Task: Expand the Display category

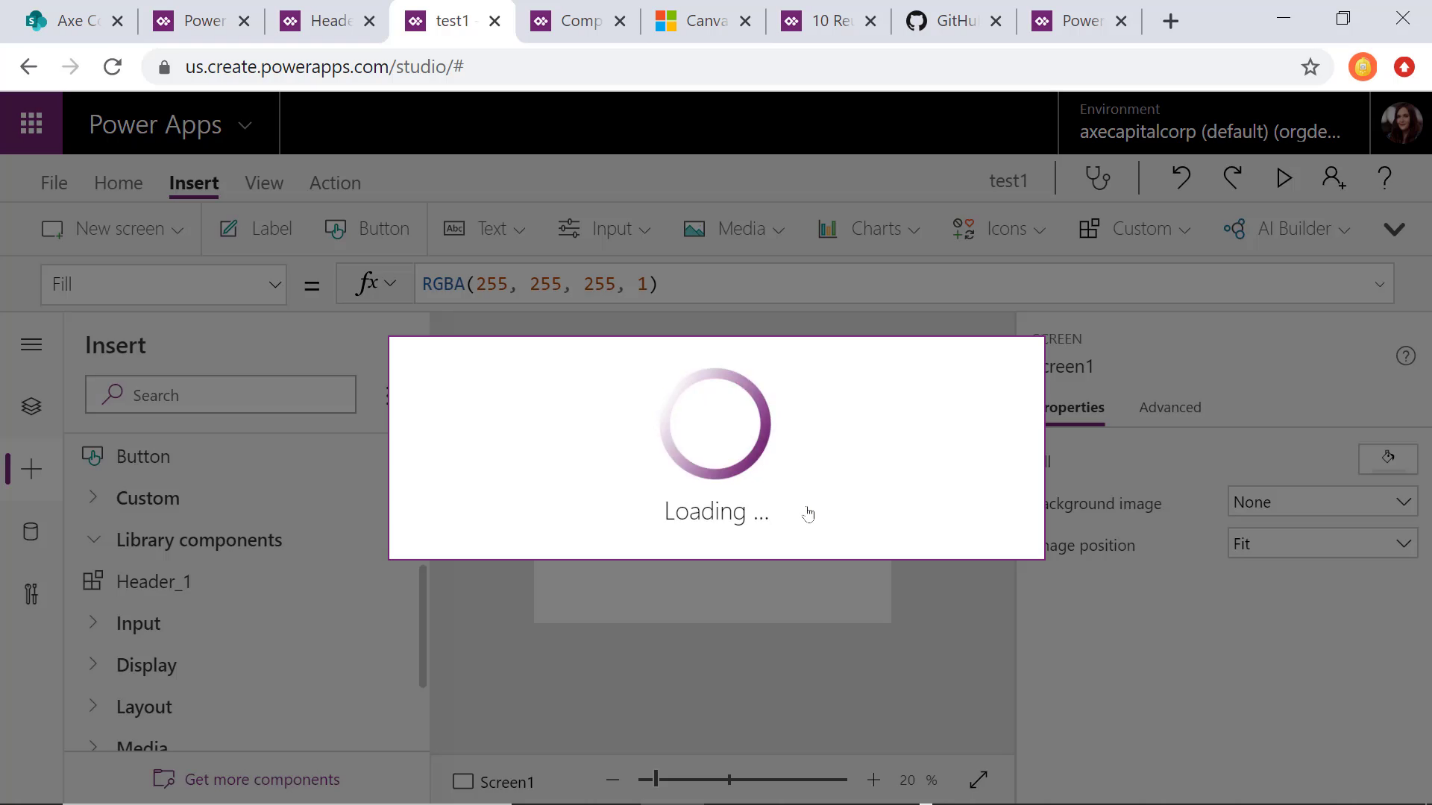Action: click(146, 665)
